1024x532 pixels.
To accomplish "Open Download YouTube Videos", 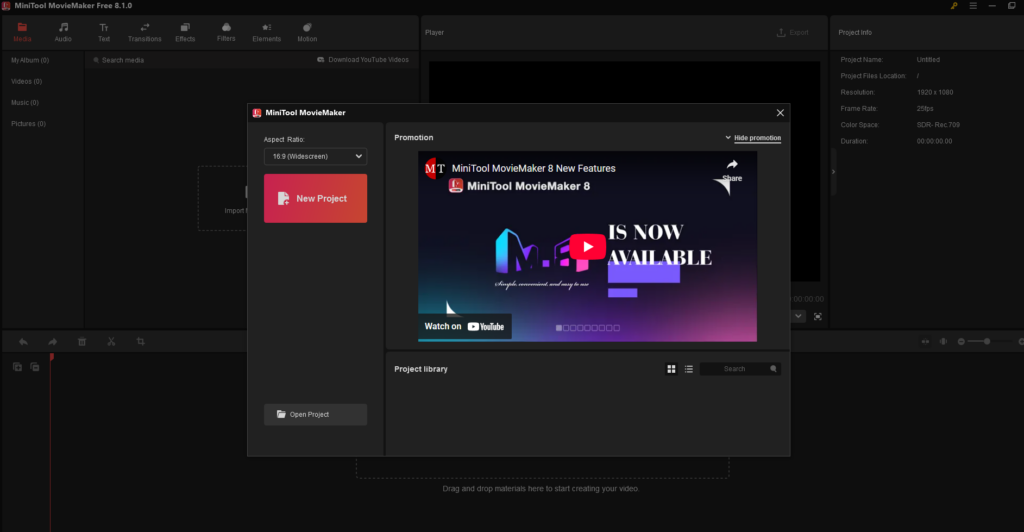I will pyautogui.click(x=363, y=59).
